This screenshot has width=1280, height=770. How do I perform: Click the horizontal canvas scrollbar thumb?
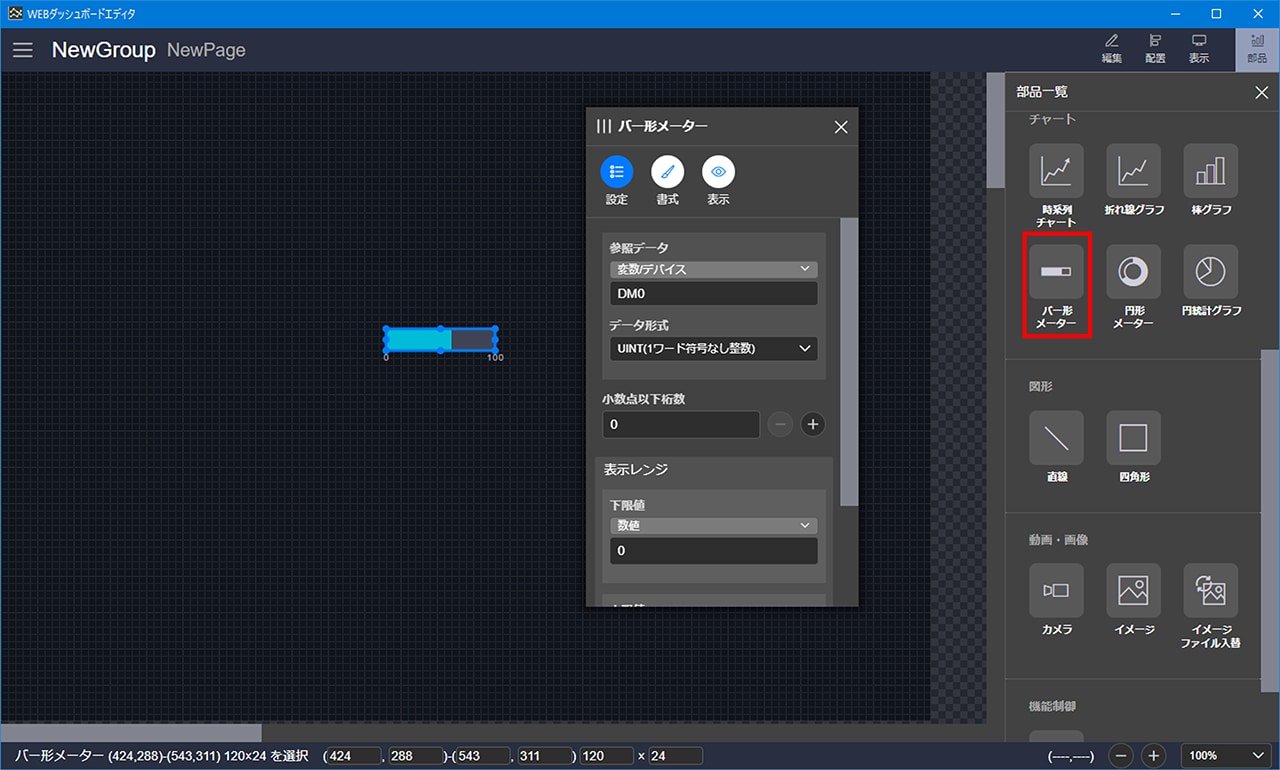(130, 733)
